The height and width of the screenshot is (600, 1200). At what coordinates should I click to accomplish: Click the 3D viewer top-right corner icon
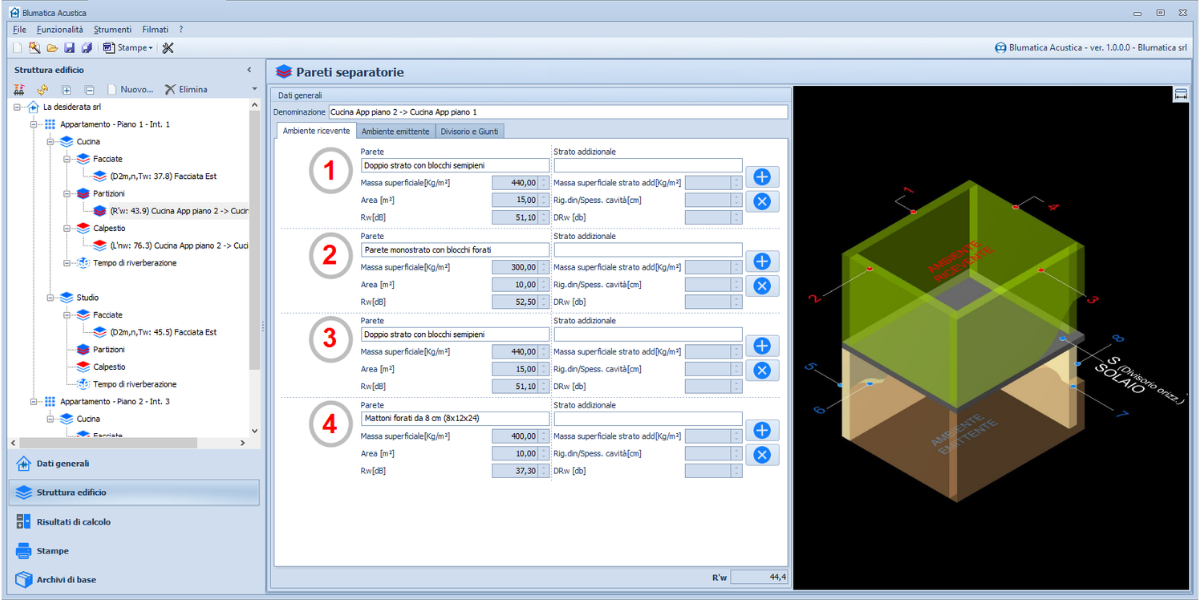click(x=1180, y=94)
